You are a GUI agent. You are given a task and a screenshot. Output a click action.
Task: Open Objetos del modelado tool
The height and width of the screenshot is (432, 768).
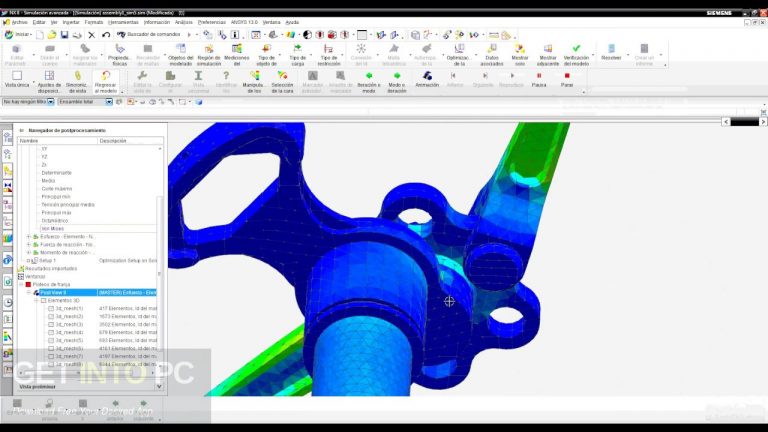coord(181,54)
